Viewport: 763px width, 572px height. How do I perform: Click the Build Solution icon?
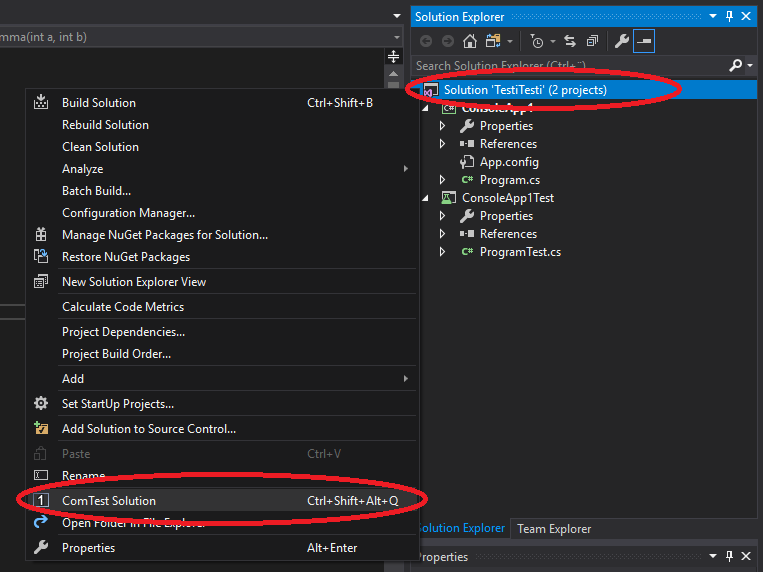point(41,102)
